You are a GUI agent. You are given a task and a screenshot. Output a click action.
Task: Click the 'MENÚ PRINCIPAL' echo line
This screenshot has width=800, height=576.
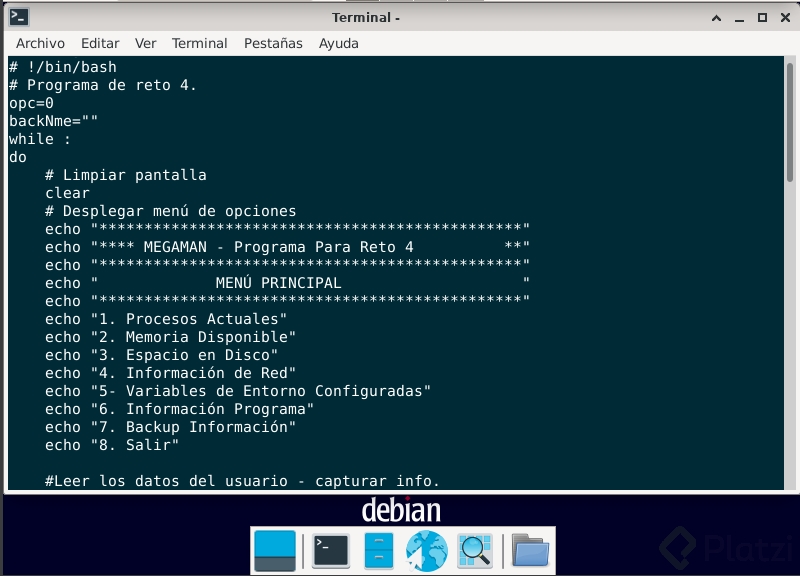pyautogui.click(x=287, y=283)
